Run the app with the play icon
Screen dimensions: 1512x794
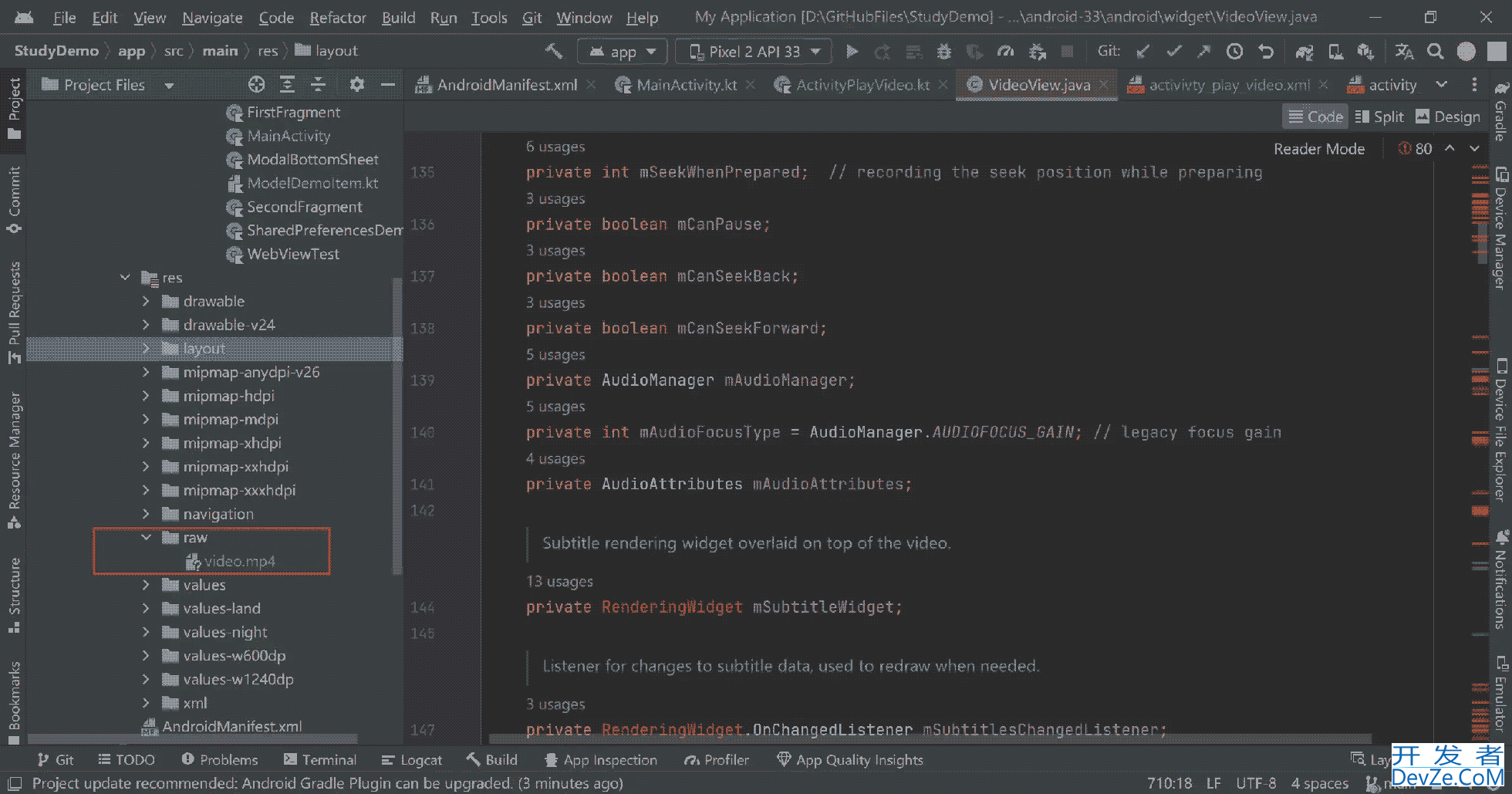coord(852,52)
